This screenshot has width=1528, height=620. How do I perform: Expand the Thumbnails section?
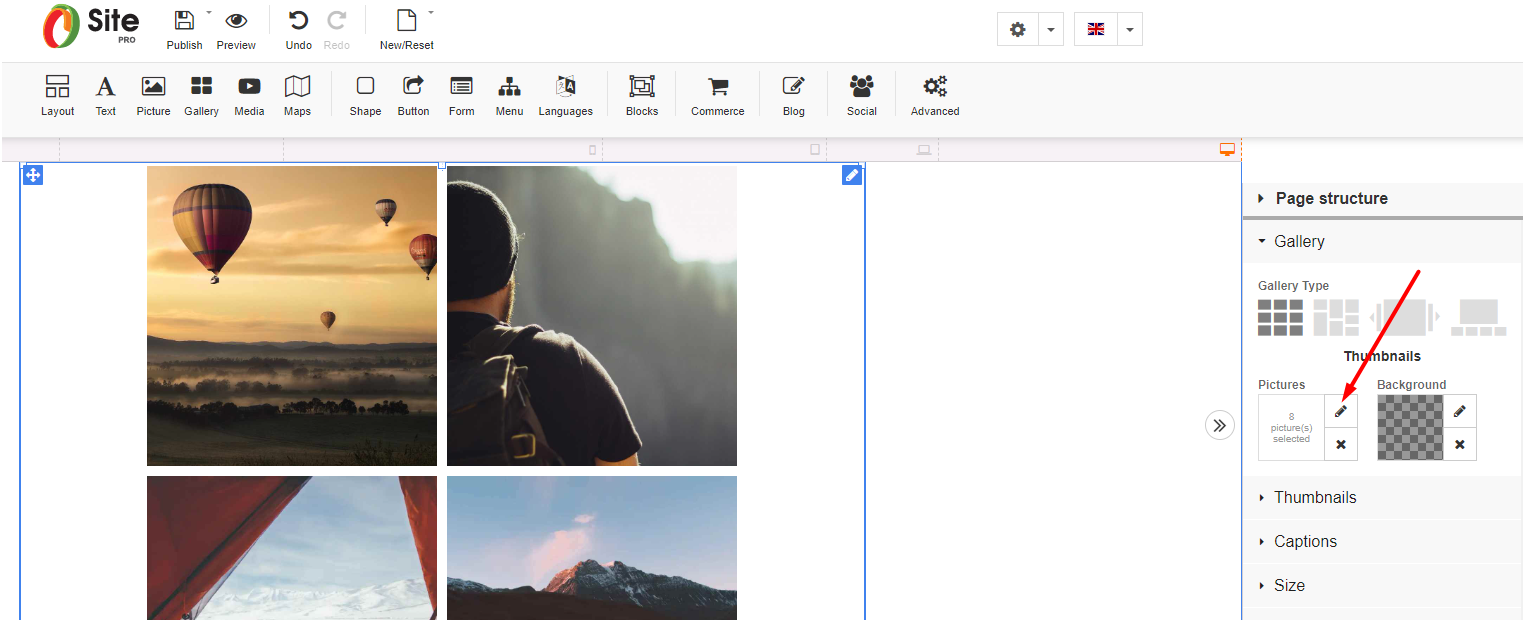[x=1314, y=498]
